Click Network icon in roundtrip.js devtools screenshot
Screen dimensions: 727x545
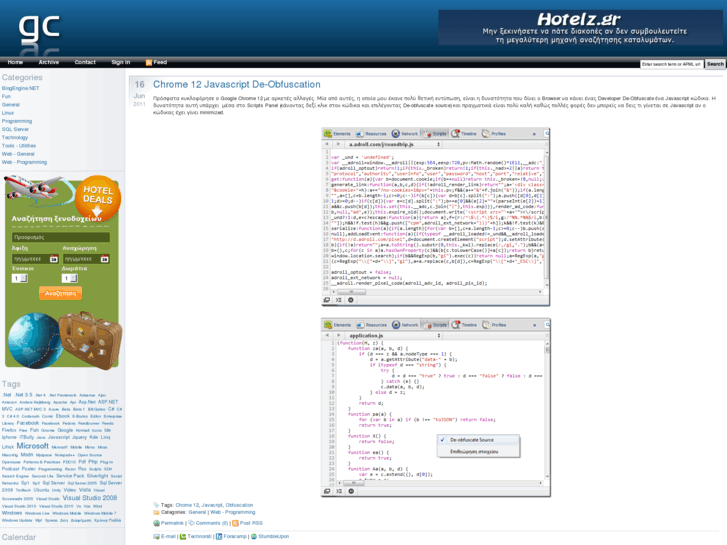(395, 134)
